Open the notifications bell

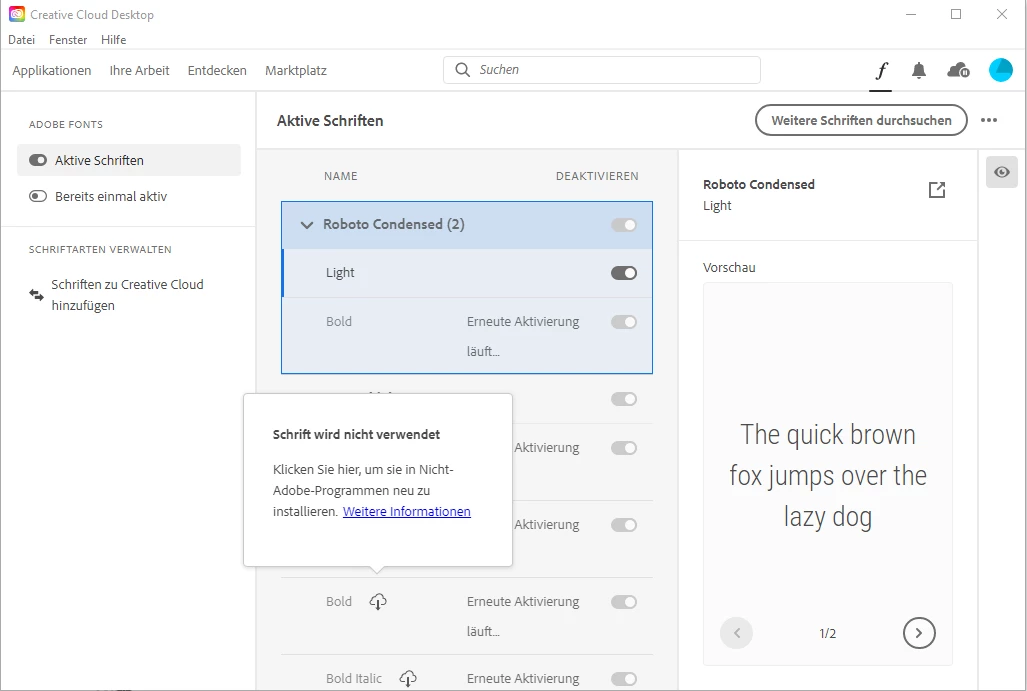(x=919, y=70)
